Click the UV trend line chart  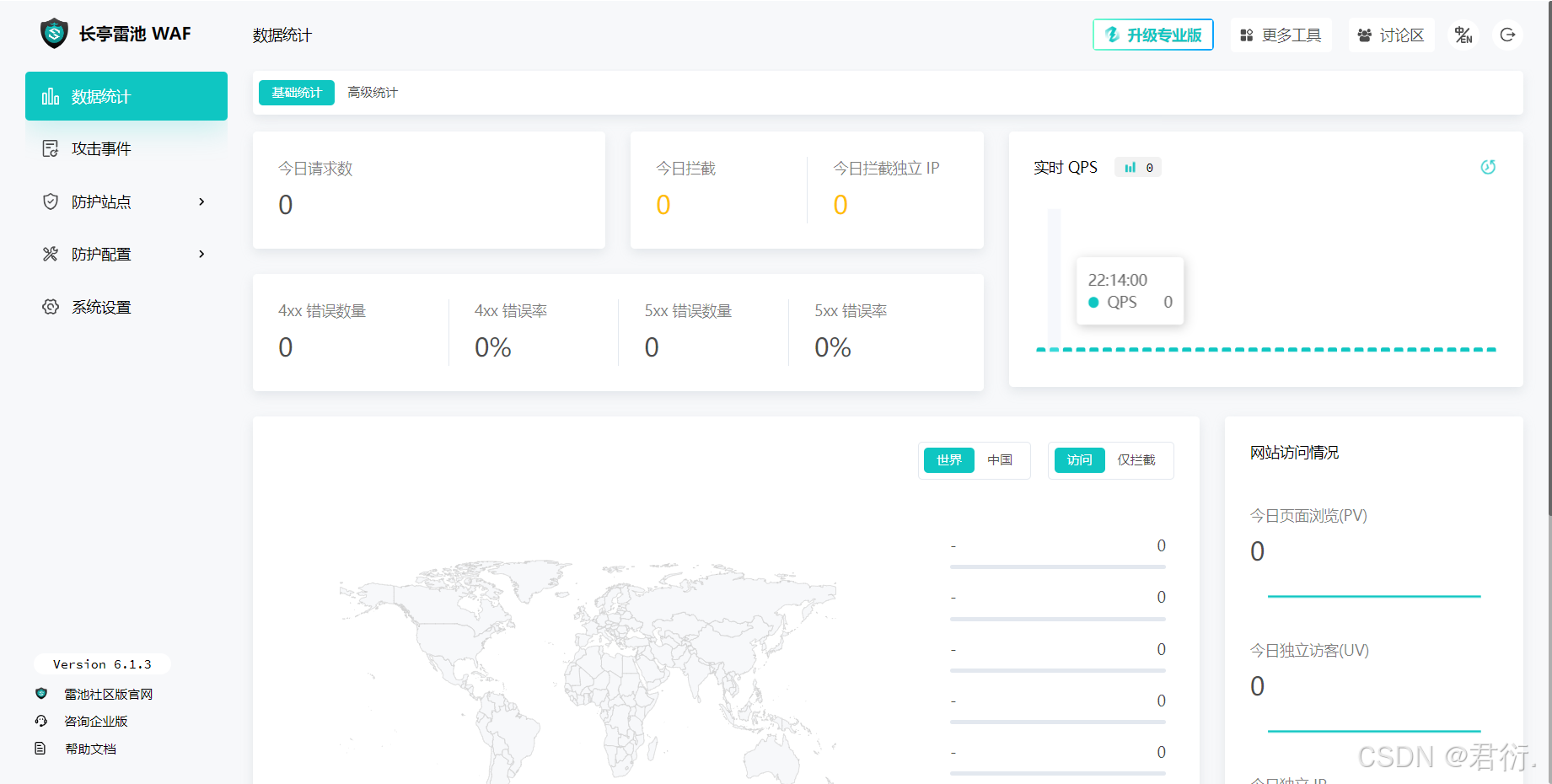coord(1374,731)
